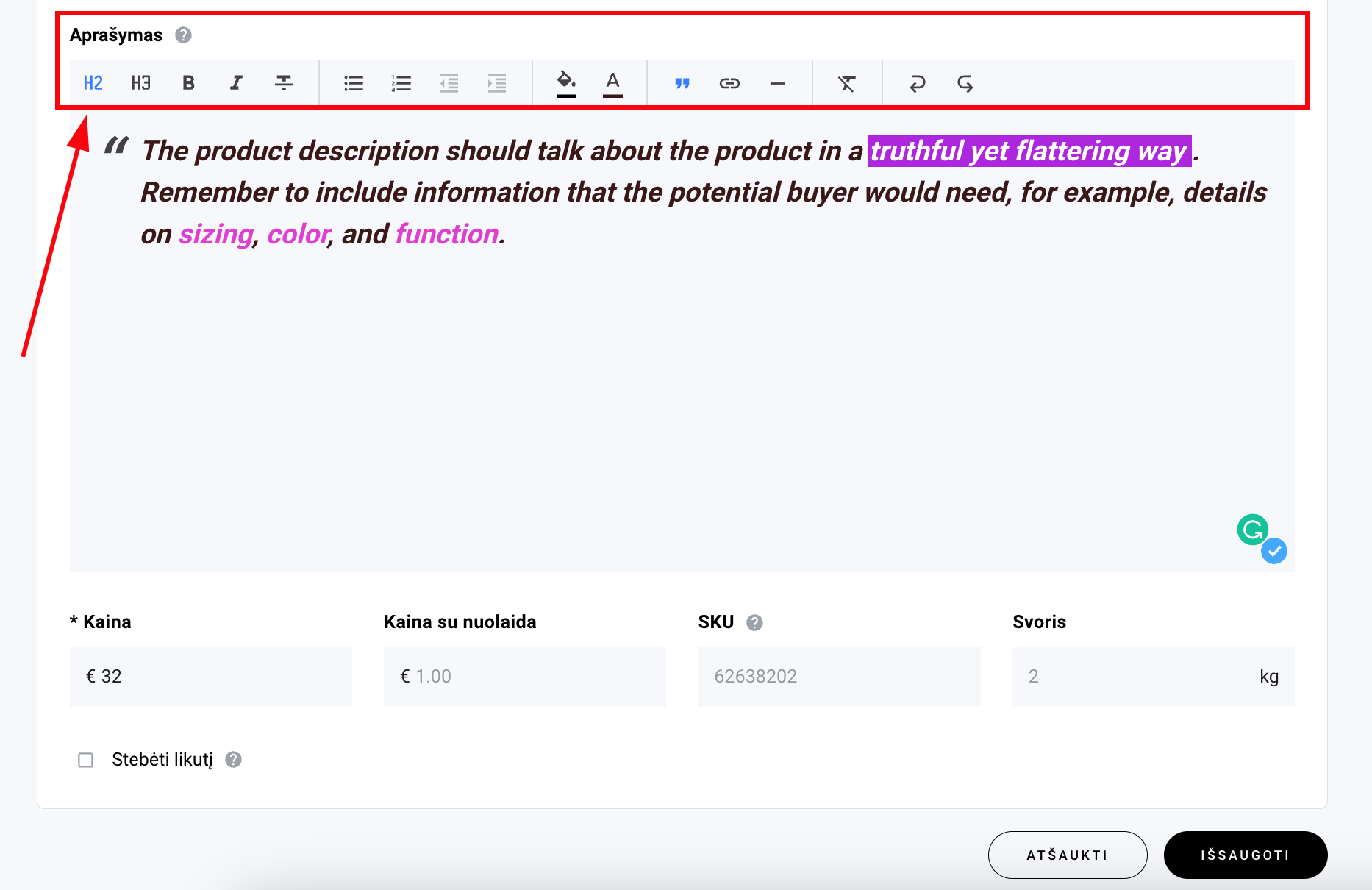Toggle italic text style
The height and width of the screenshot is (890, 1372).
236,83
